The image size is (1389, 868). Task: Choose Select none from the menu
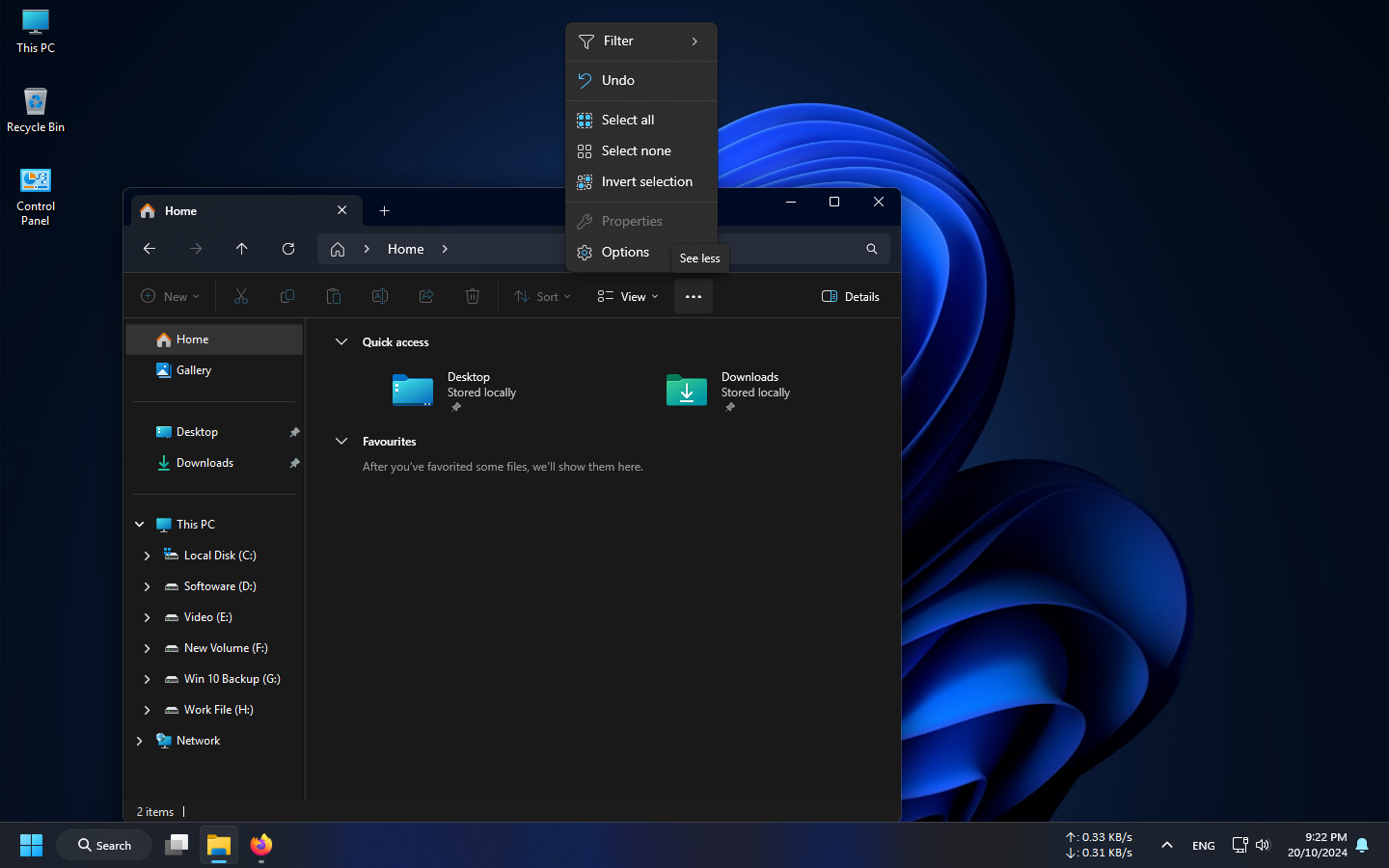point(641,150)
